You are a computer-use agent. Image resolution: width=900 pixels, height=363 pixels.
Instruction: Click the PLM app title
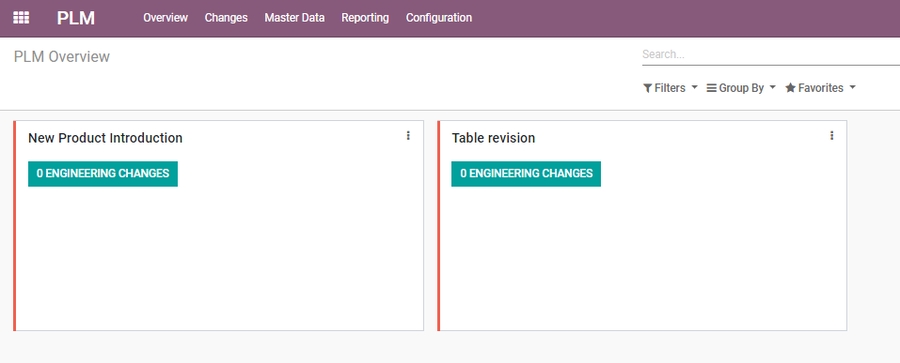[x=76, y=18]
